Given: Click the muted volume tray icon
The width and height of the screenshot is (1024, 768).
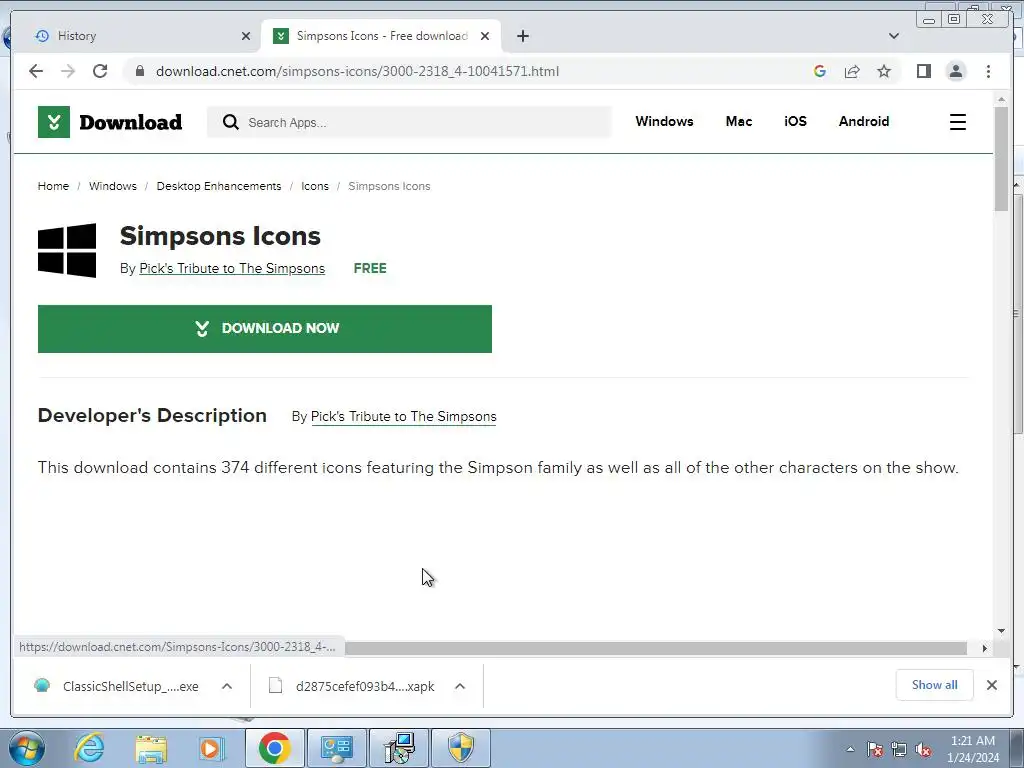Looking at the screenshot, I should tap(923, 750).
